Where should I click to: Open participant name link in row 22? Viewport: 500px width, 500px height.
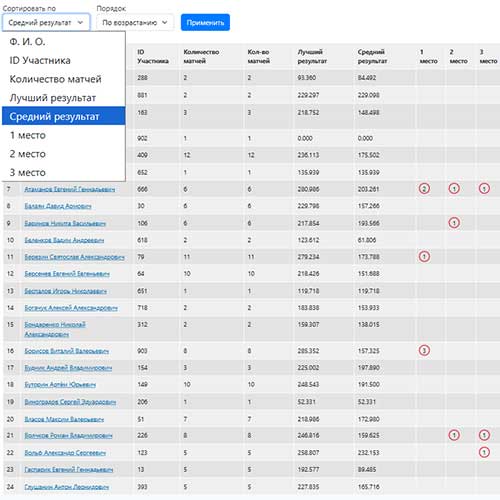[x=65, y=453]
